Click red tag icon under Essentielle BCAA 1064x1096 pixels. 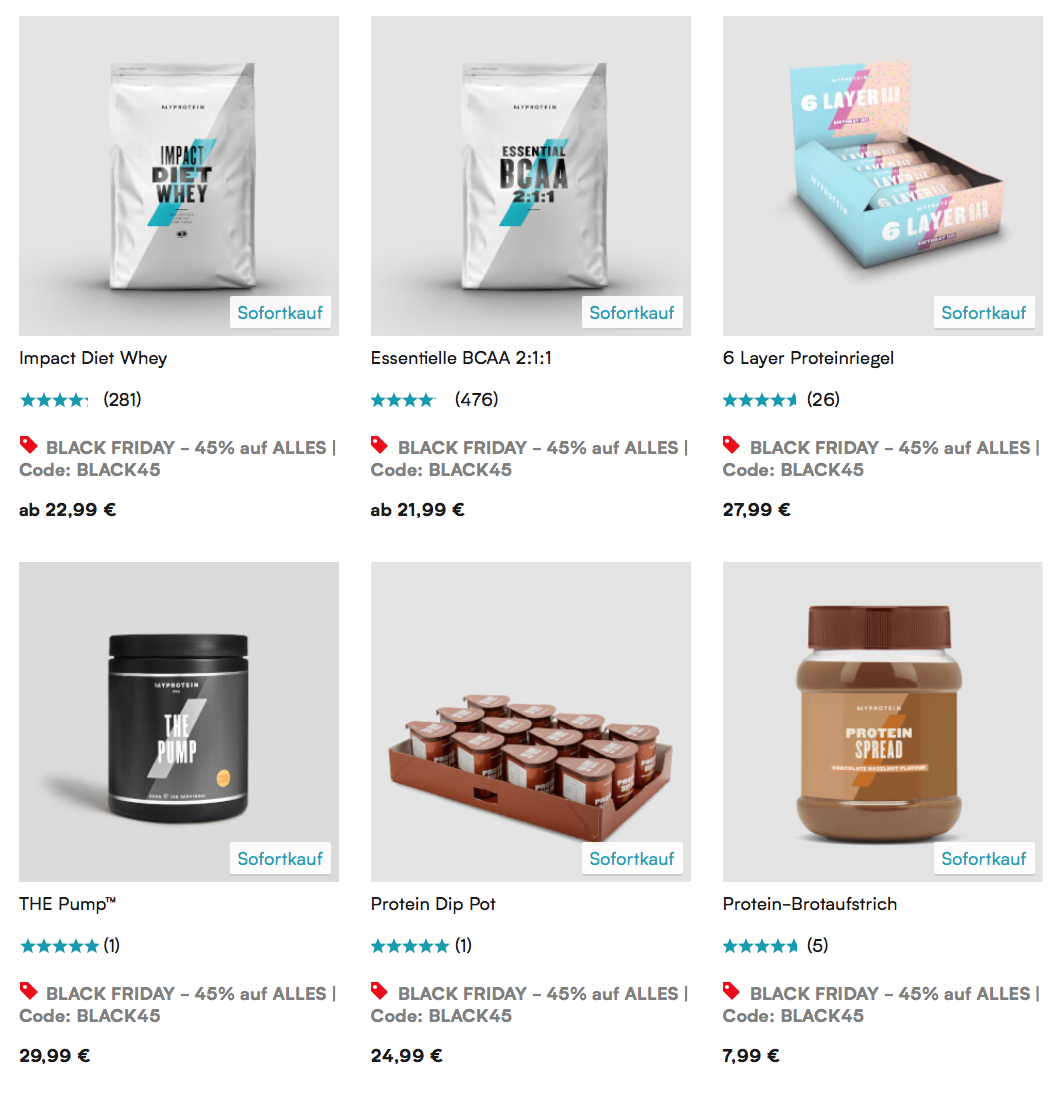point(380,445)
